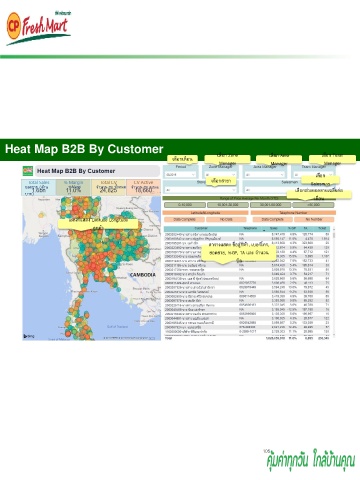The height and width of the screenshot is (480, 360).
Task: Click the Bing logo on the map
Action: [29, 336]
